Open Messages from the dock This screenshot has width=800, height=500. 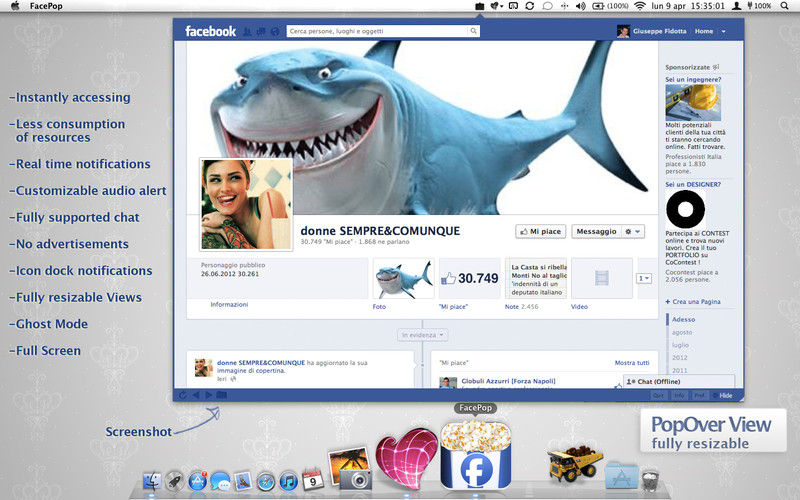click(x=220, y=481)
